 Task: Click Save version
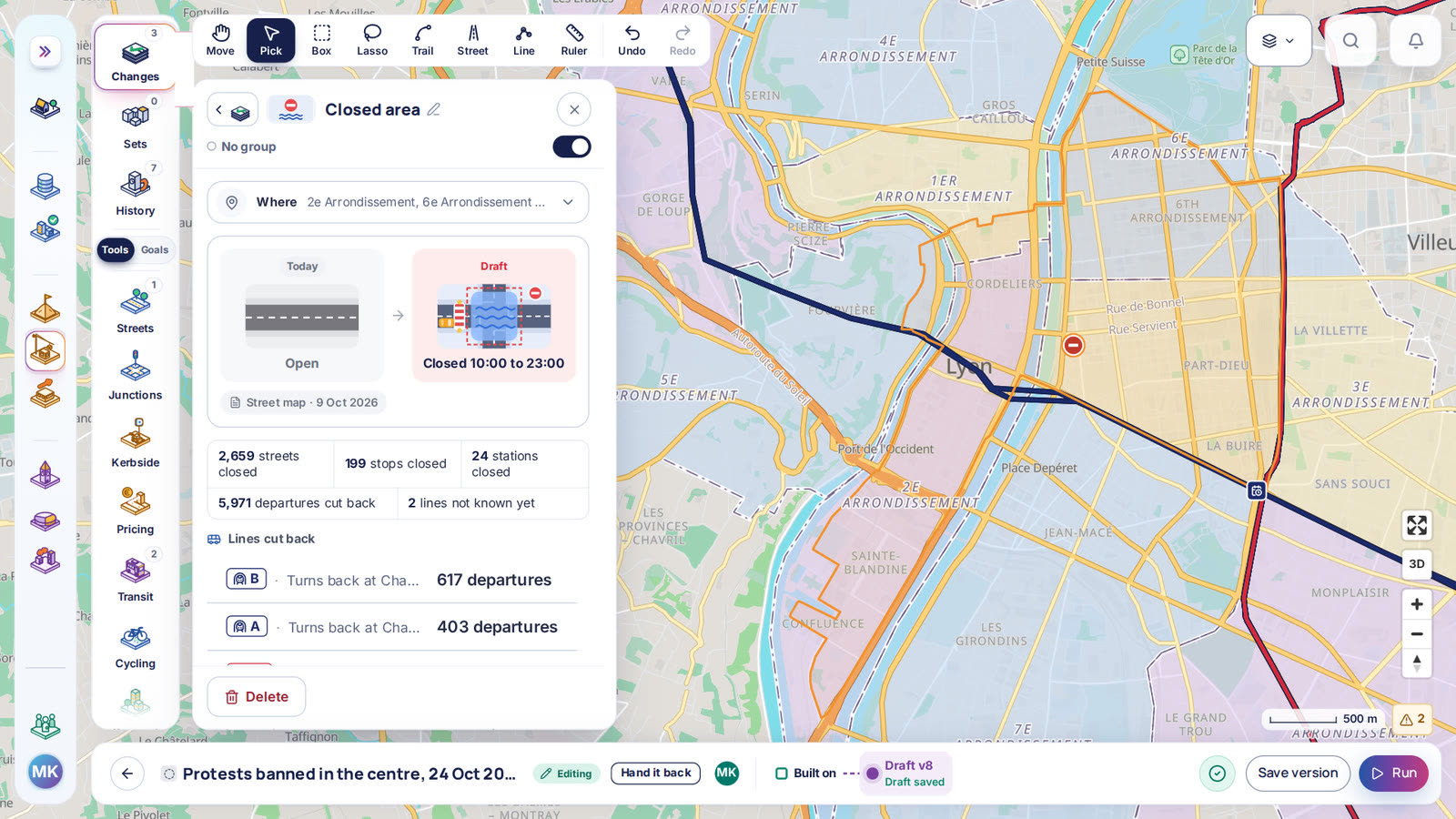(x=1298, y=773)
